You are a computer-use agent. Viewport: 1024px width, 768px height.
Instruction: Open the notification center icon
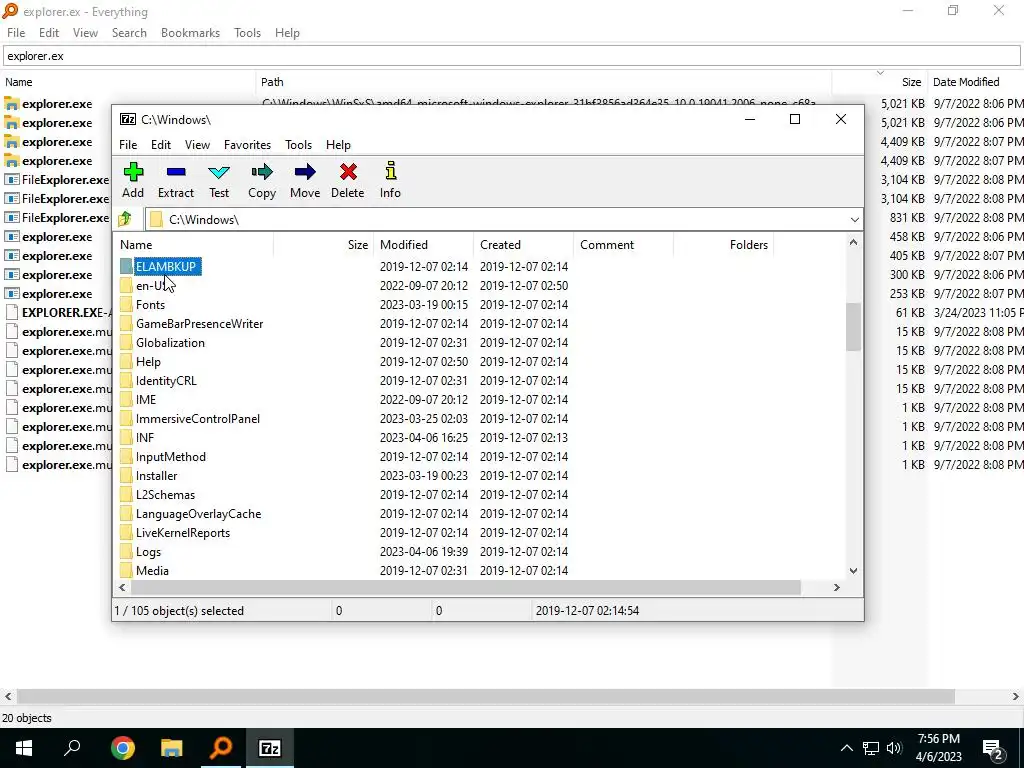993,748
